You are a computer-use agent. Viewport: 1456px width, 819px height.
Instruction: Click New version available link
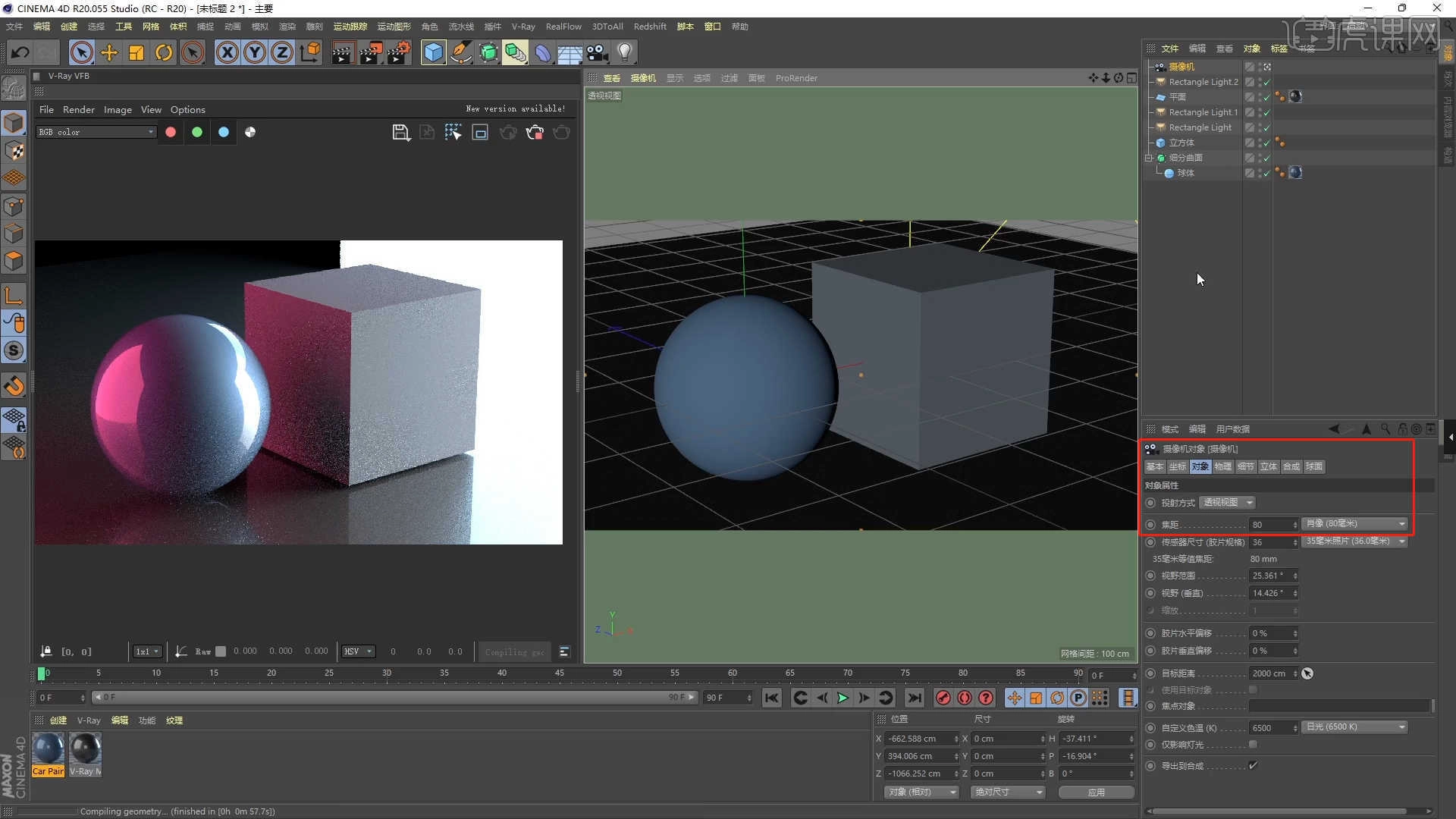pyautogui.click(x=515, y=109)
